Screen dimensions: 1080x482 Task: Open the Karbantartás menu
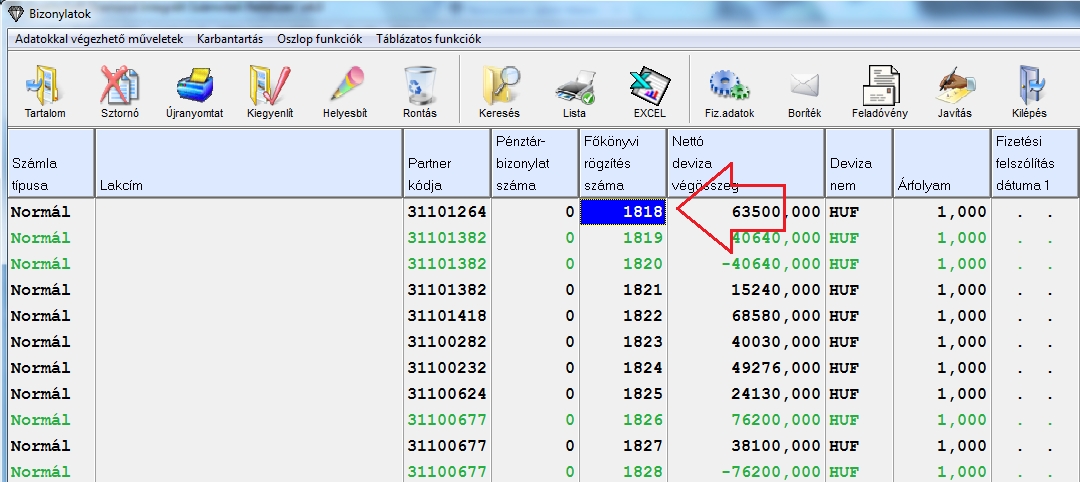pyautogui.click(x=230, y=39)
